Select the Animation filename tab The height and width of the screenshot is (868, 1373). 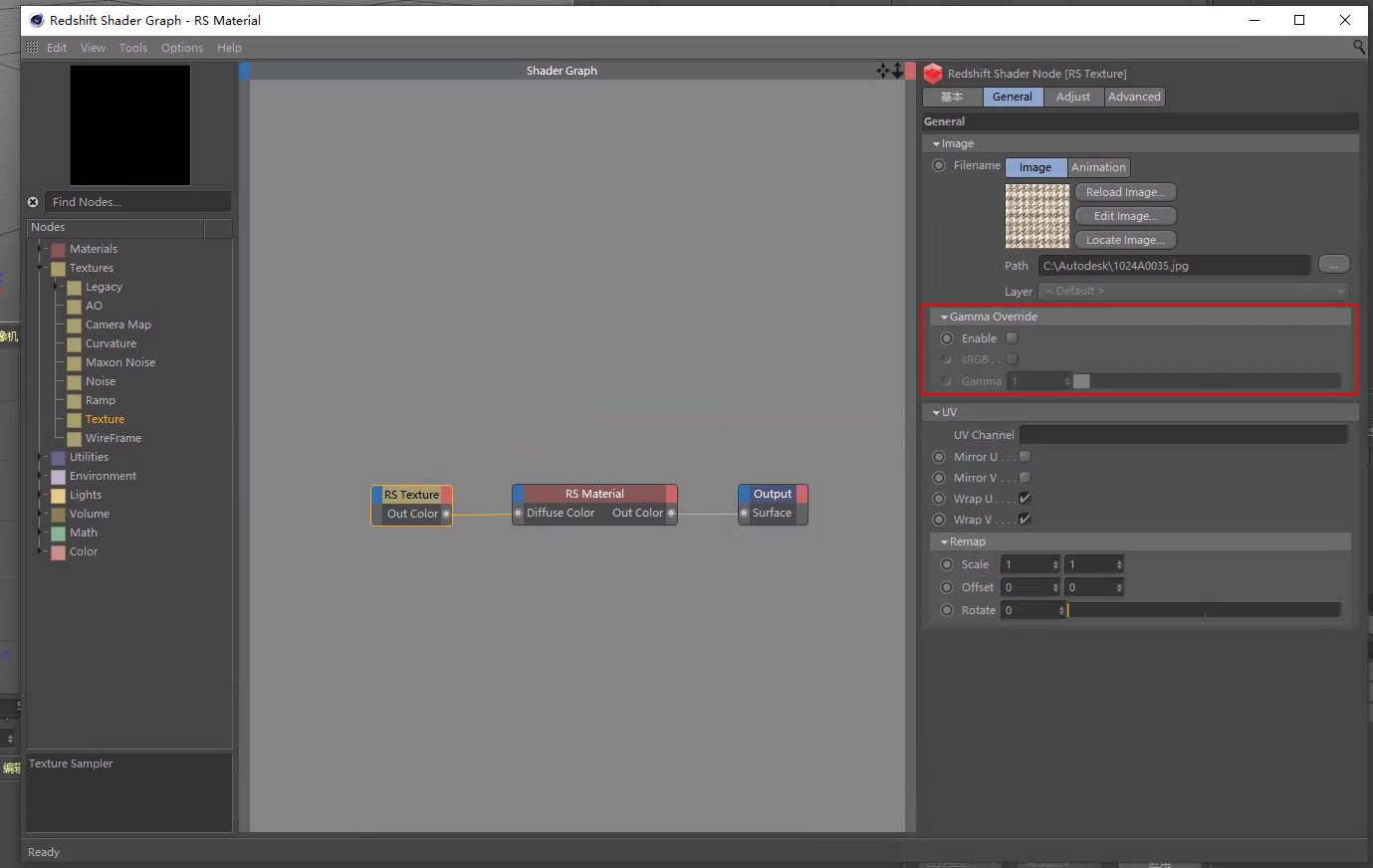1098,167
